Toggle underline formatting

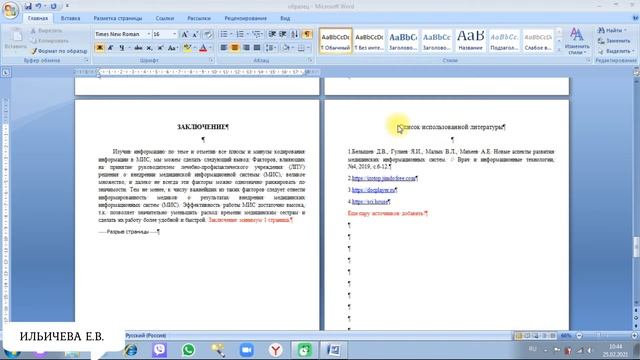(x=121, y=48)
